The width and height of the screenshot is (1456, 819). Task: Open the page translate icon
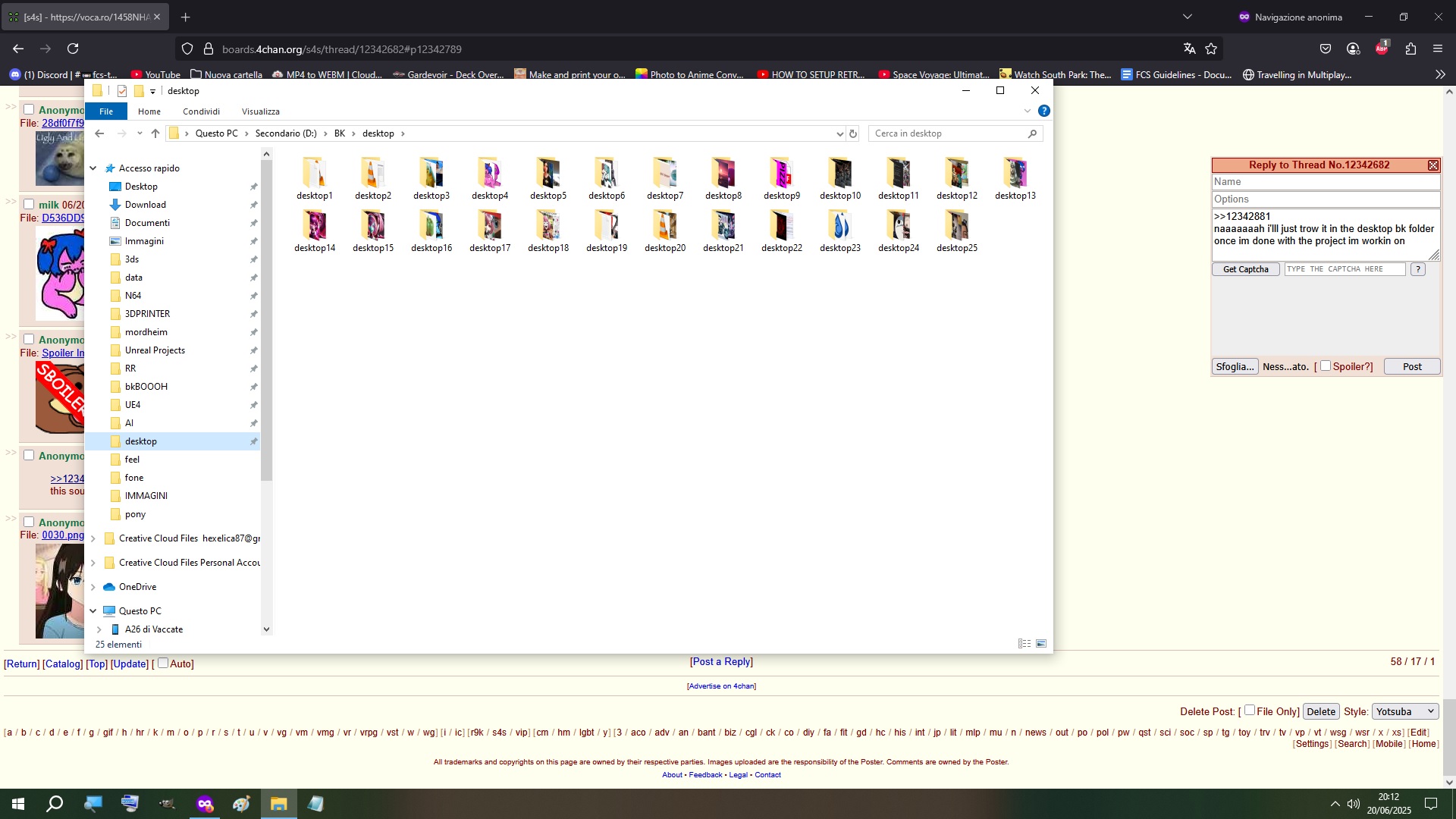(1189, 49)
